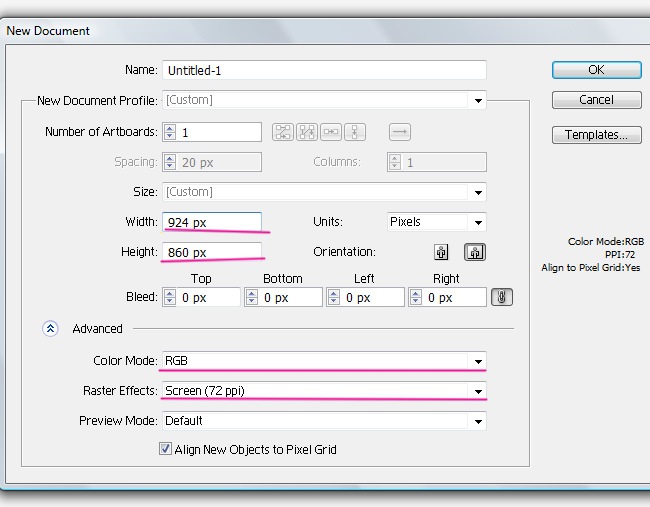Click the Name text field
Screen dimensions: 650x507
click(324, 70)
